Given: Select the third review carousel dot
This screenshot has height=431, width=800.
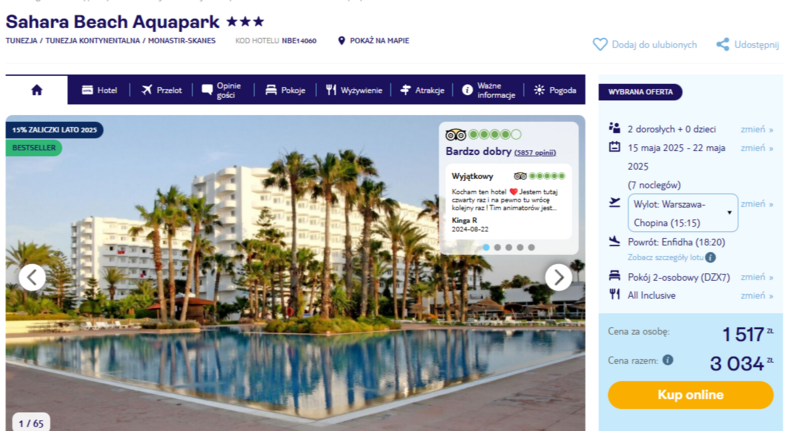Looking at the screenshot, I should [509, 247].
